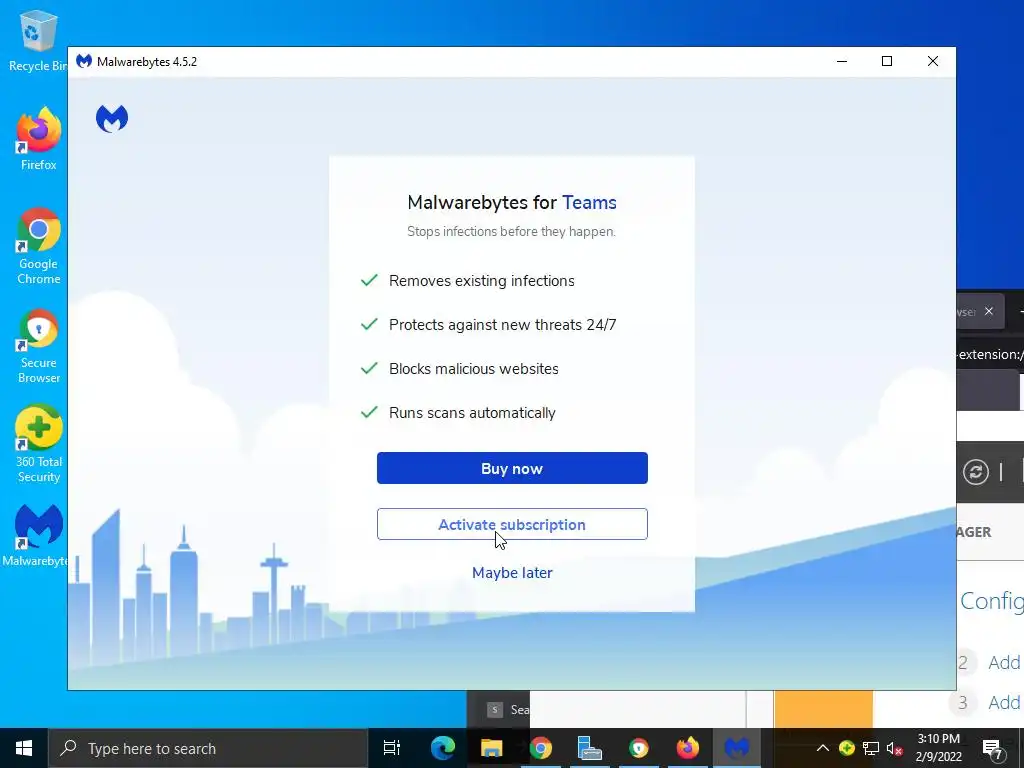
Task: Open File Explorer from the taskbar
Action: [491, 748]
